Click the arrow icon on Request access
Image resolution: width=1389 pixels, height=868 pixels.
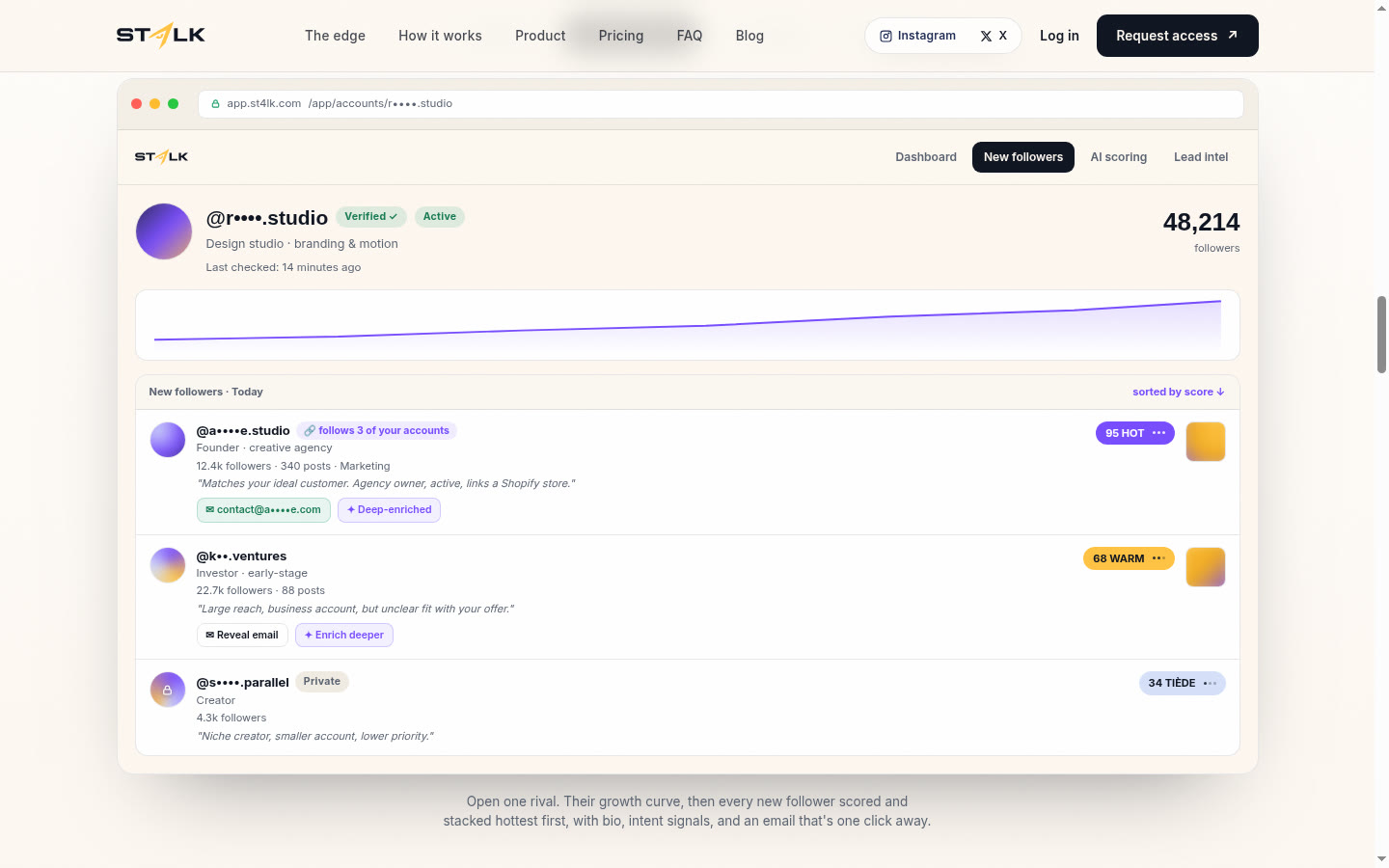pos(1232,35)
